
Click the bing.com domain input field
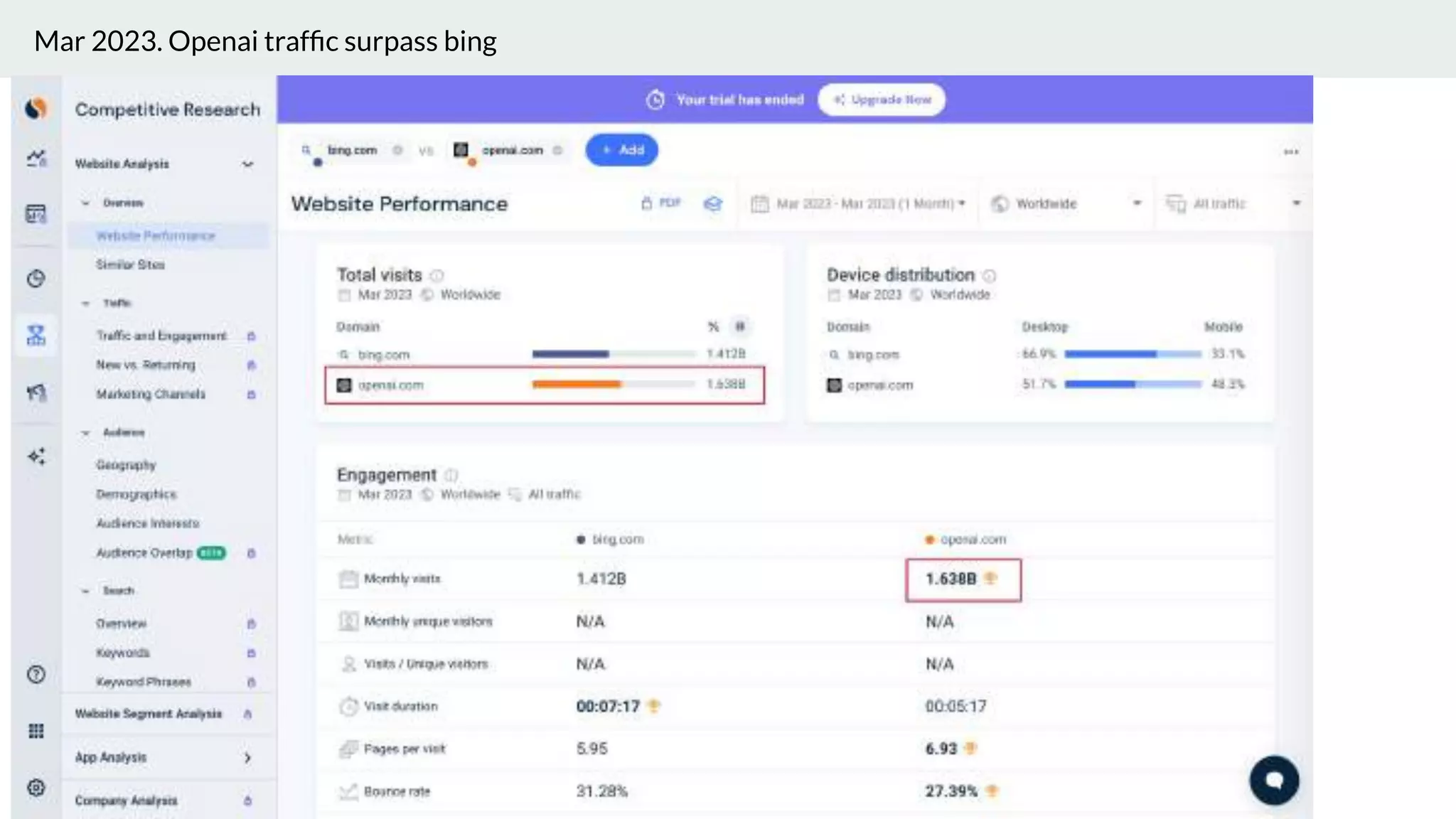point(353,150)
